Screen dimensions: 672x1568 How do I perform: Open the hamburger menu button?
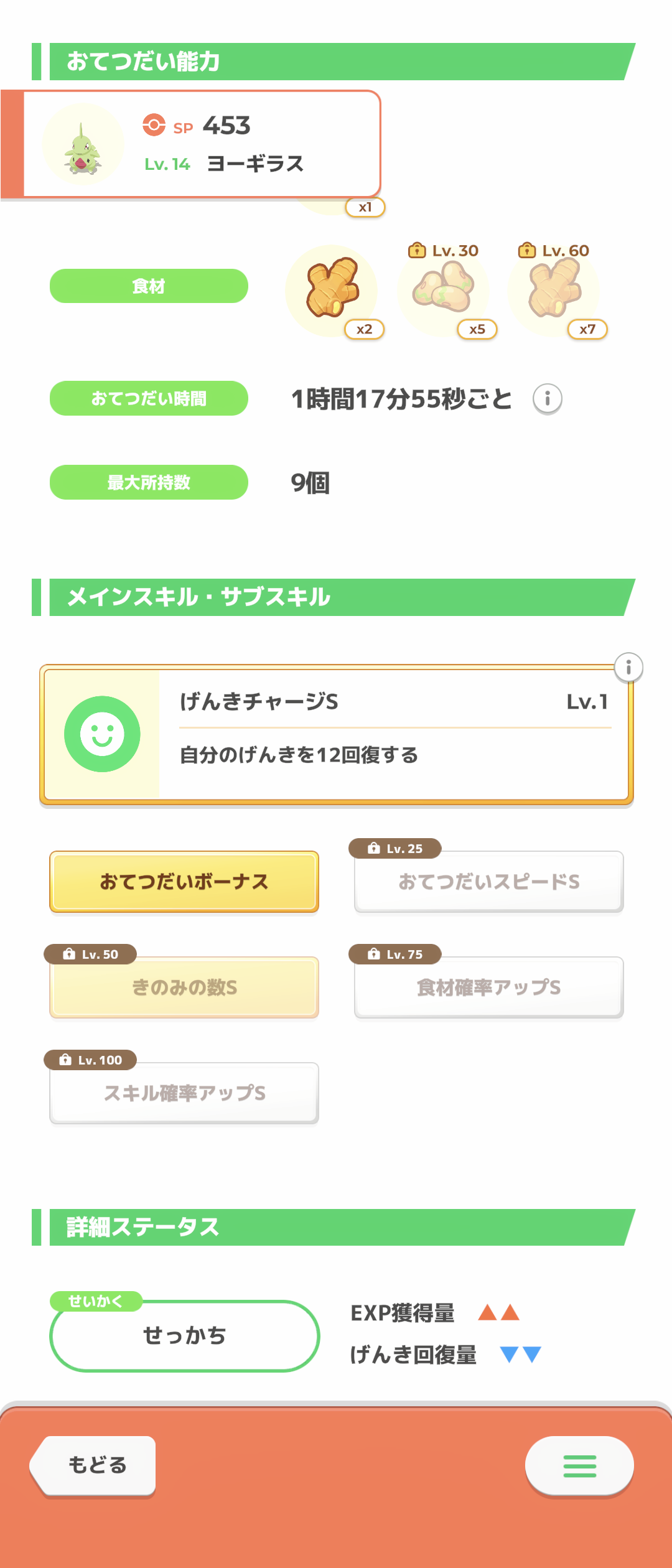[579, 1466]
